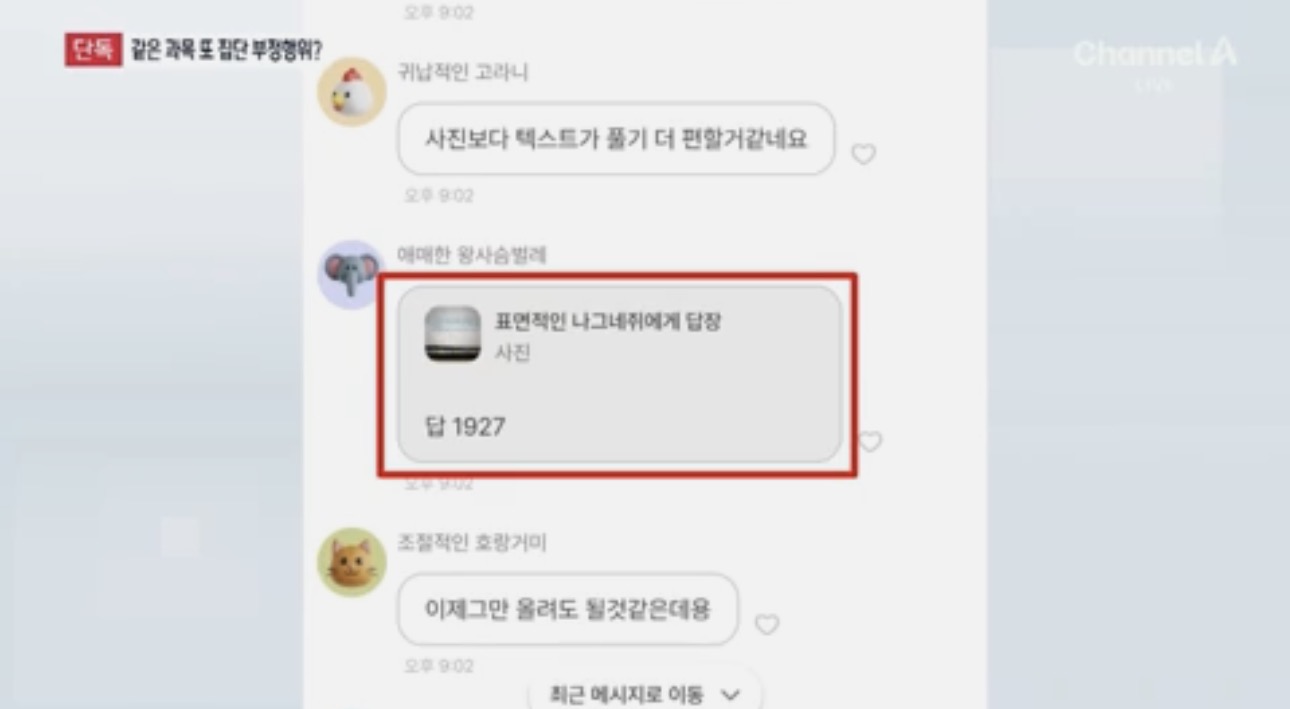Click the headline 같은 과목 또 집단 부정행위?

pyautogui.click(x=227, y=50)
